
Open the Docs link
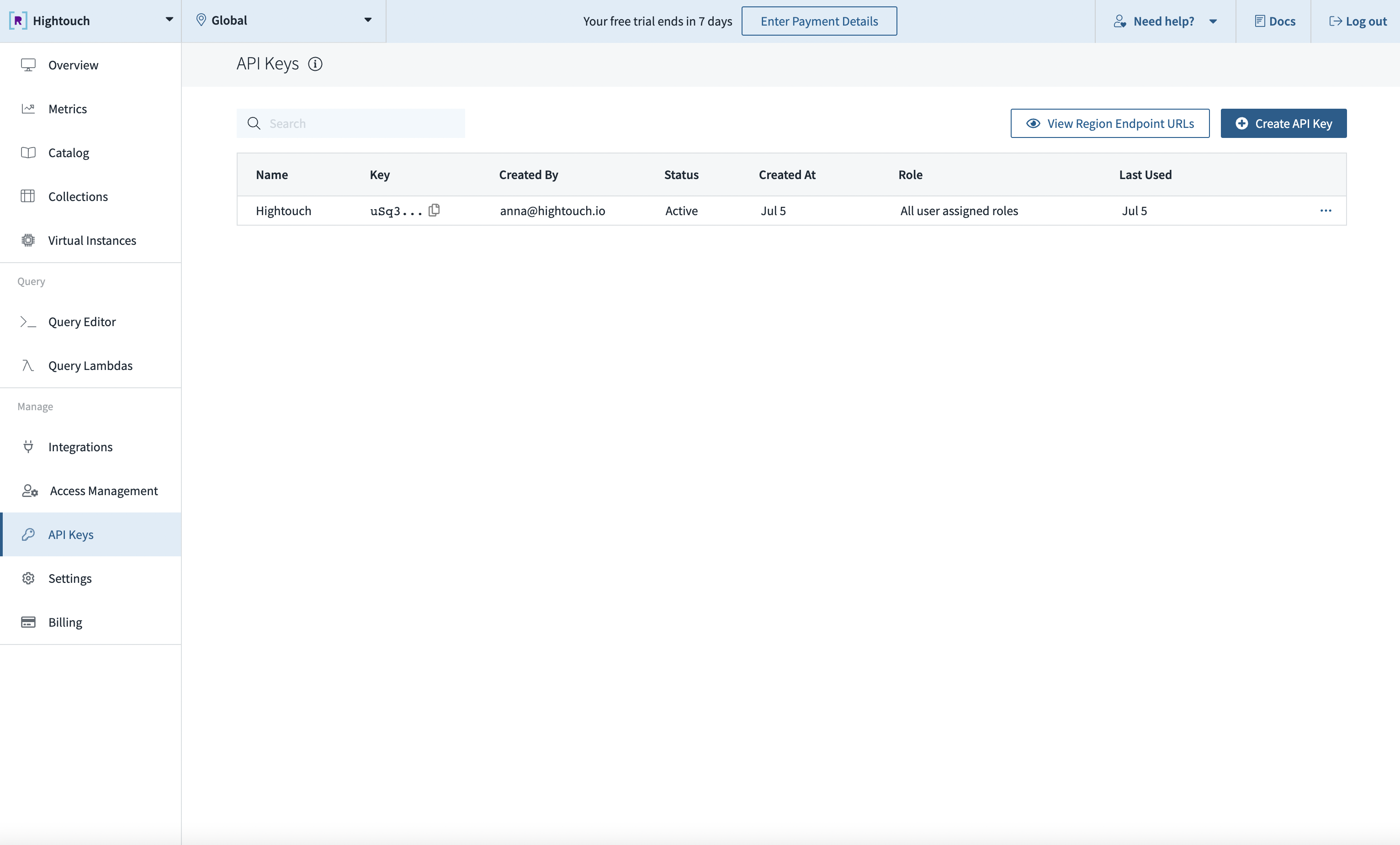point(1274,21)
